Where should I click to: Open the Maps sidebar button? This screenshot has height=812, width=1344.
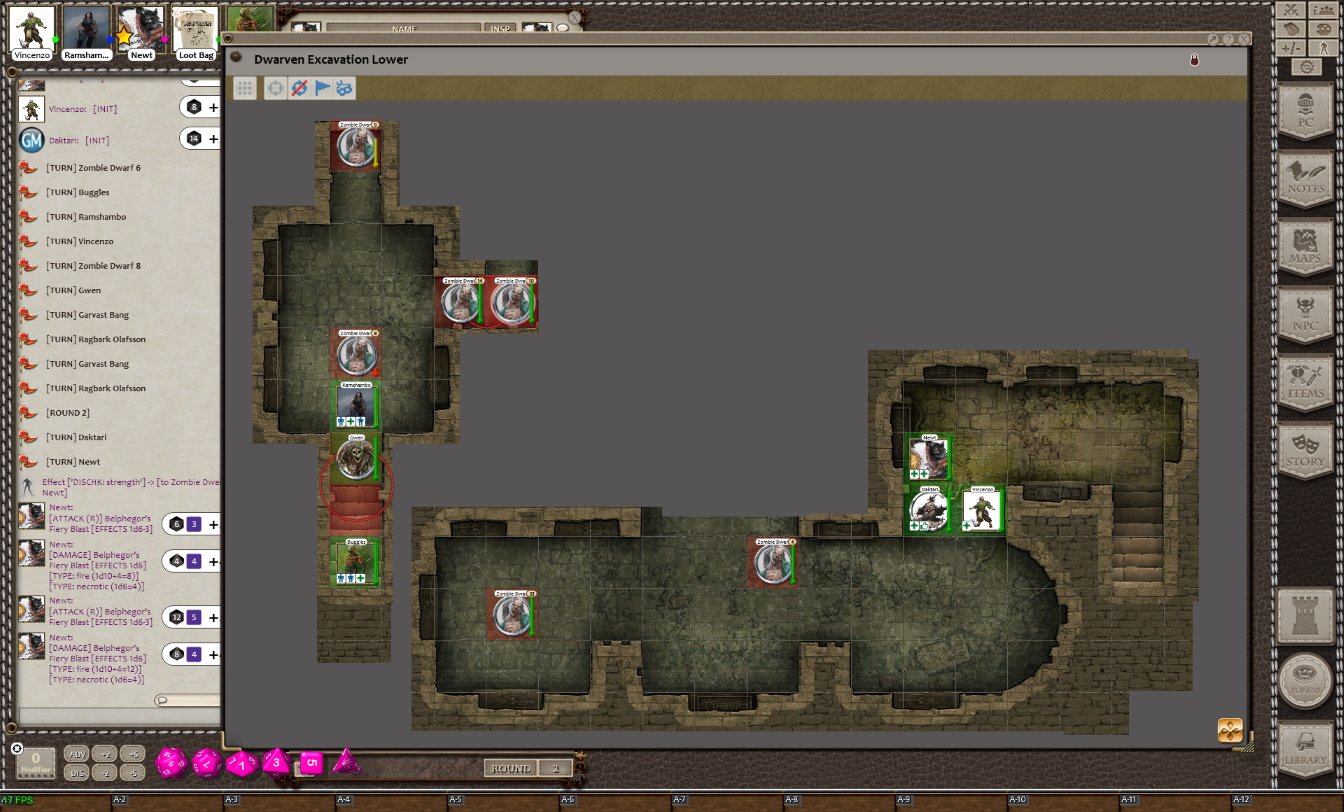pos(1305,246)
